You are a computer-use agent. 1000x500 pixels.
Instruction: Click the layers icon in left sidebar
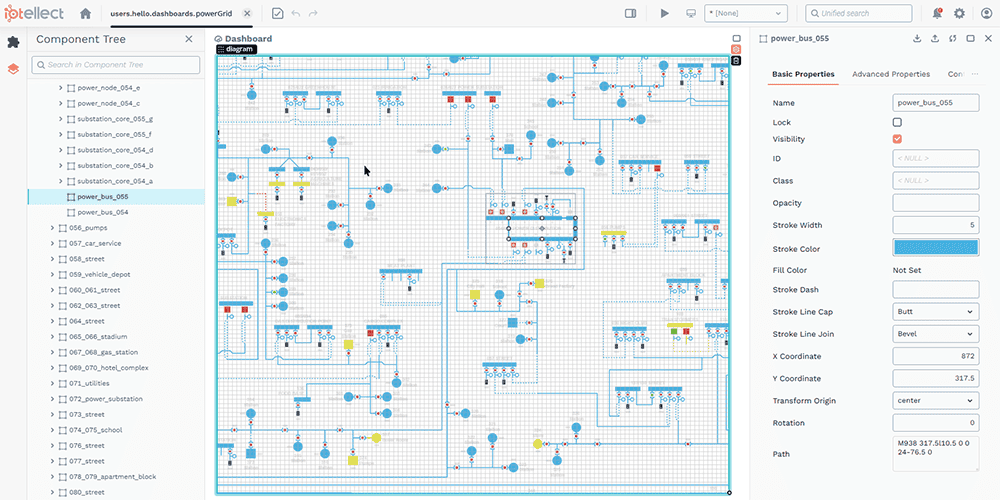(x=13, y=69)
